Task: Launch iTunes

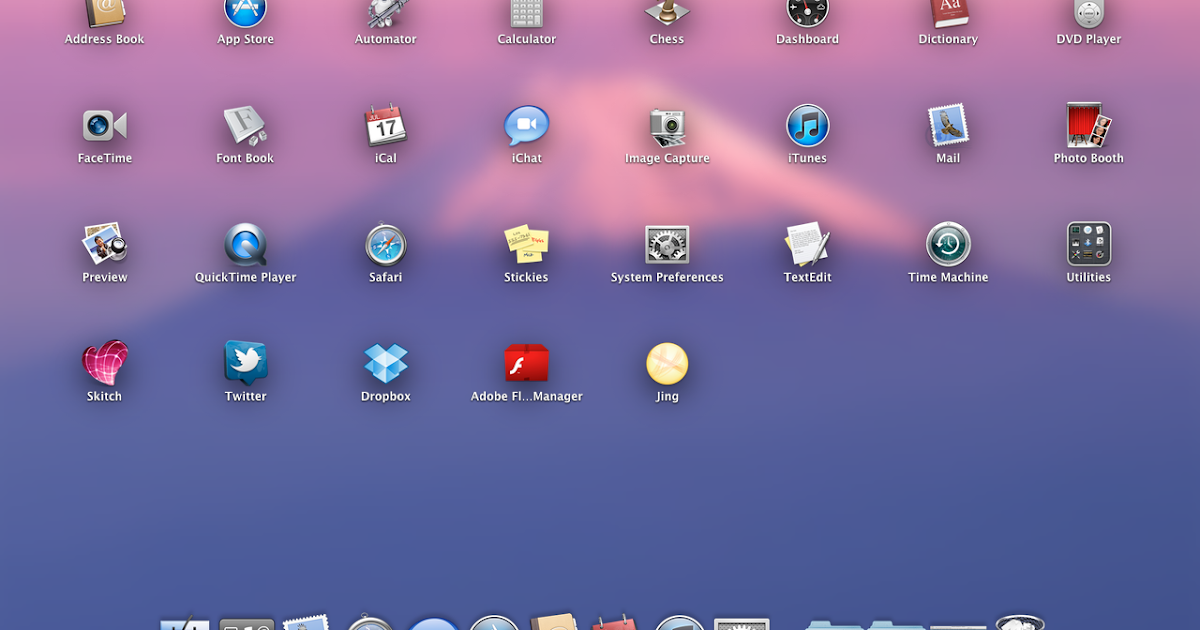Action: tap(808, 126)
